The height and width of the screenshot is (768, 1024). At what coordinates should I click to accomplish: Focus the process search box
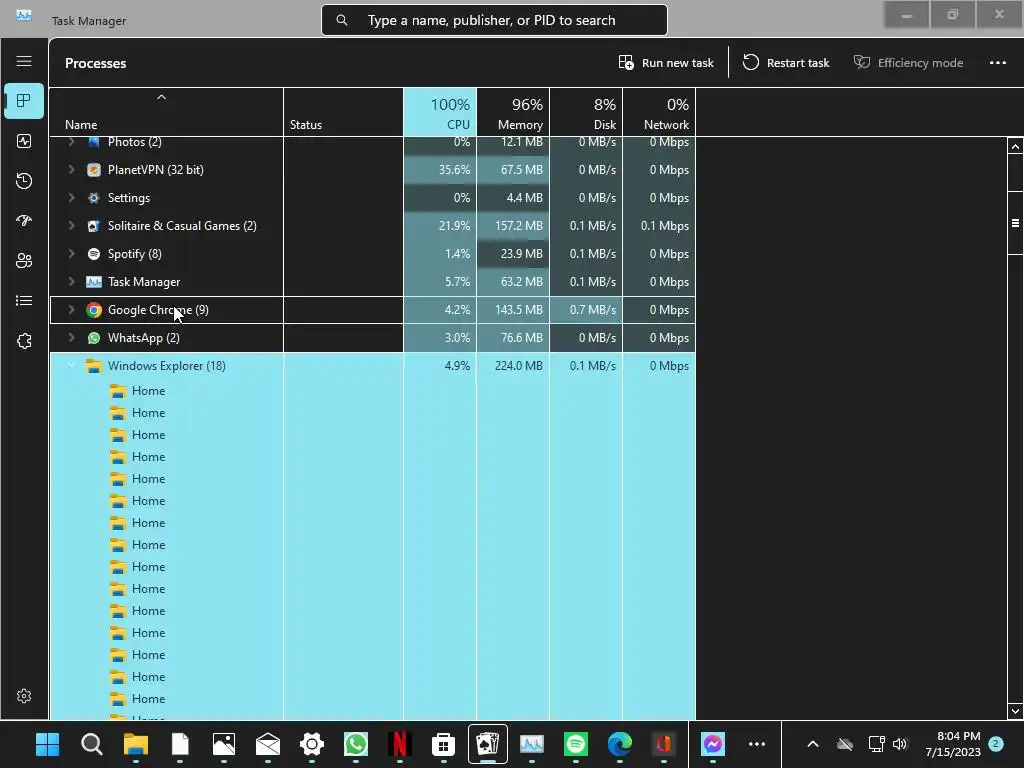pos(494,20)
